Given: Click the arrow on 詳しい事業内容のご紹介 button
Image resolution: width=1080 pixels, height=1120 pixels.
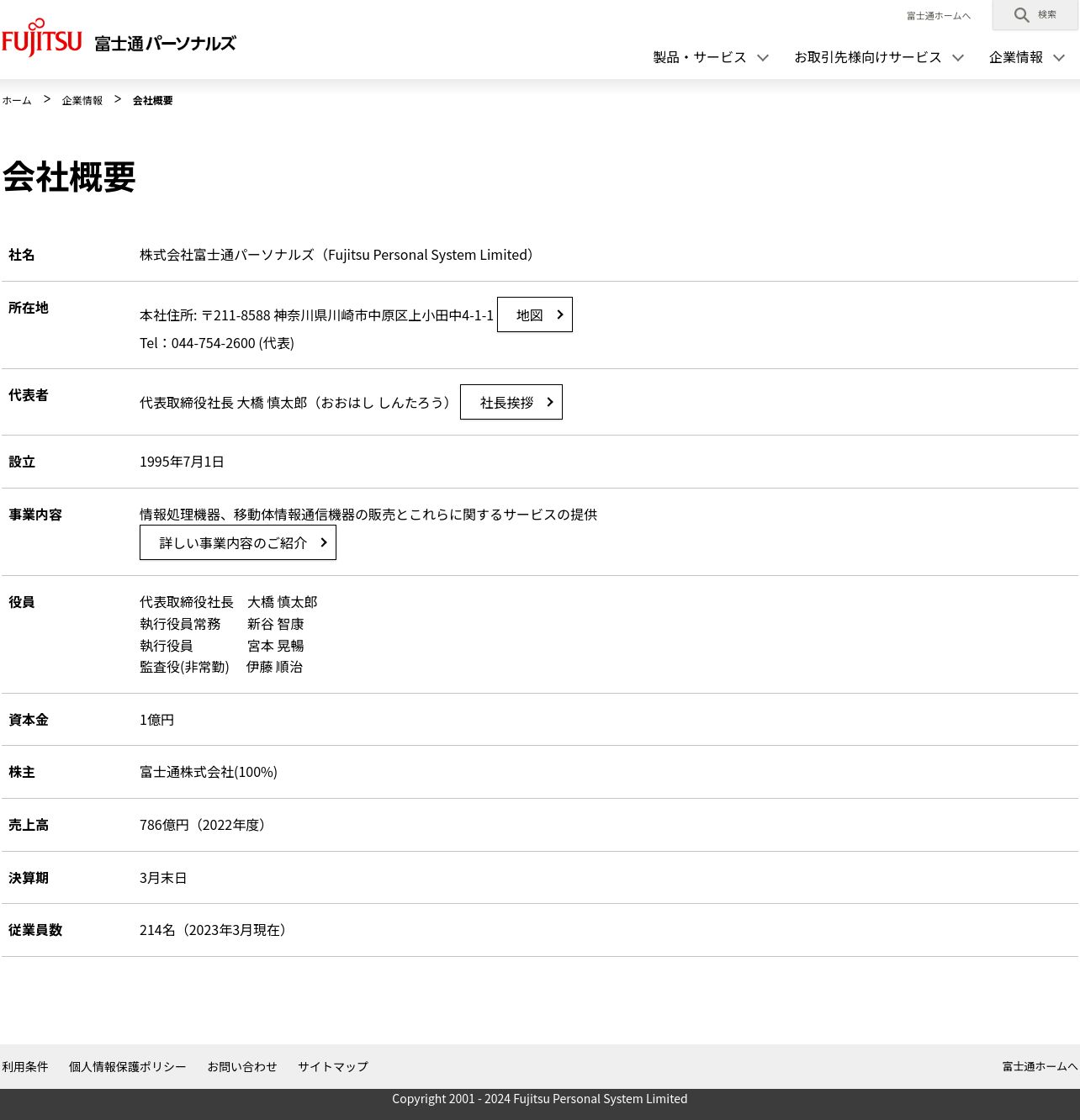Looking at the screenshot, I should (x=323, y=542).
